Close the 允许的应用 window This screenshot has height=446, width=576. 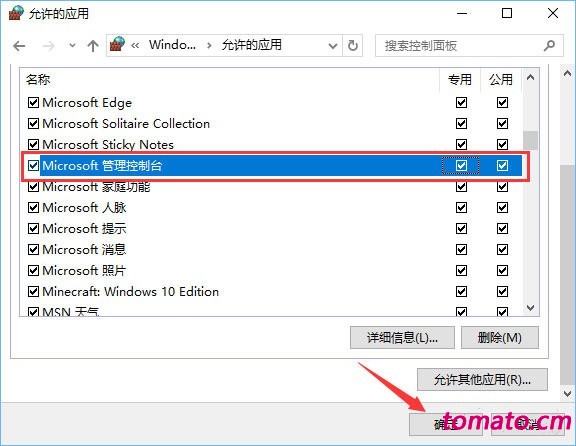[552, 14]
